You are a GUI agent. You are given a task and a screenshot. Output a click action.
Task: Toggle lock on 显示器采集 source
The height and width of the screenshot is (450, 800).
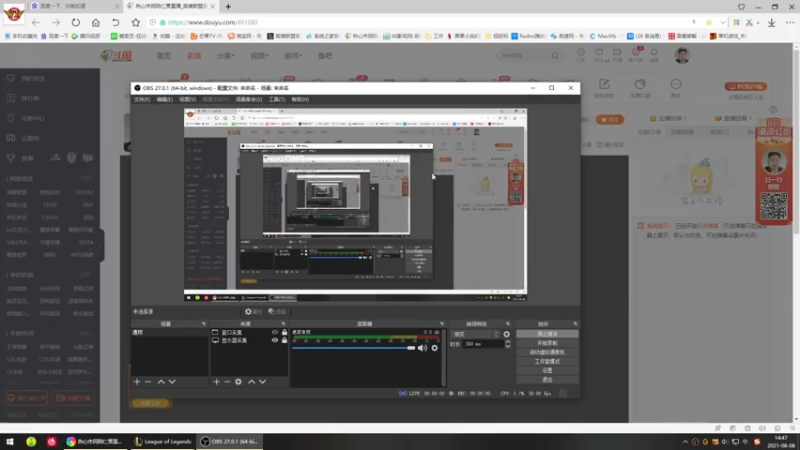(x=285, y=340)
